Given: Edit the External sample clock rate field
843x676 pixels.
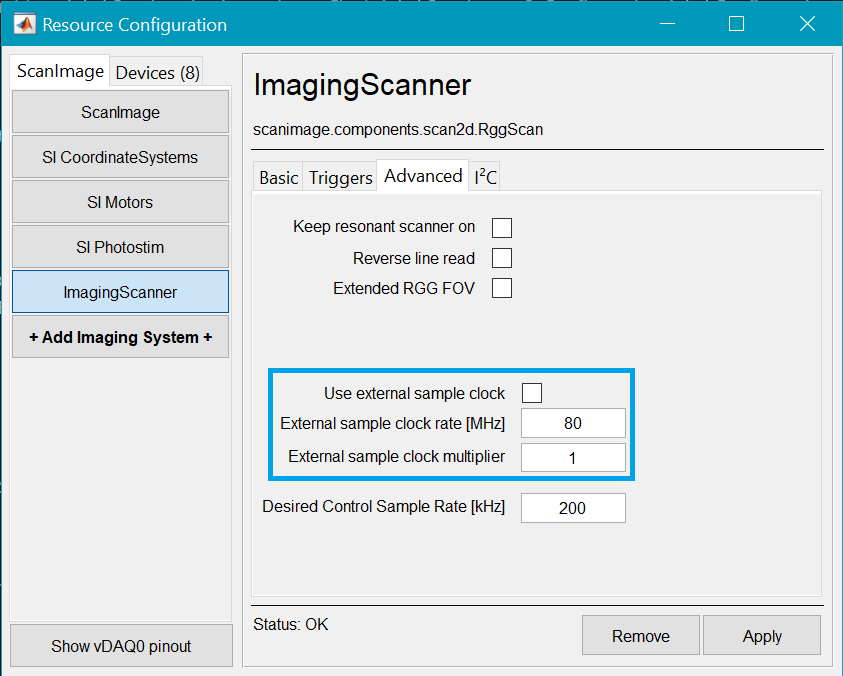Looking at the screenshot, I should [x=573, y=423].
